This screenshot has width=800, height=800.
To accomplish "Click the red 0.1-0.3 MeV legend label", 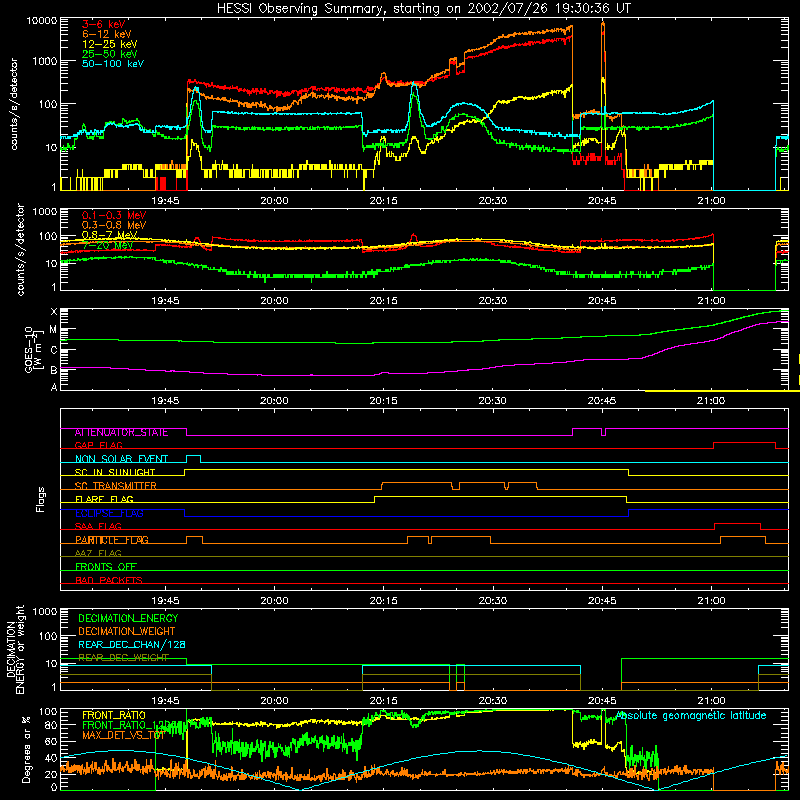I will tap(113, 215).
